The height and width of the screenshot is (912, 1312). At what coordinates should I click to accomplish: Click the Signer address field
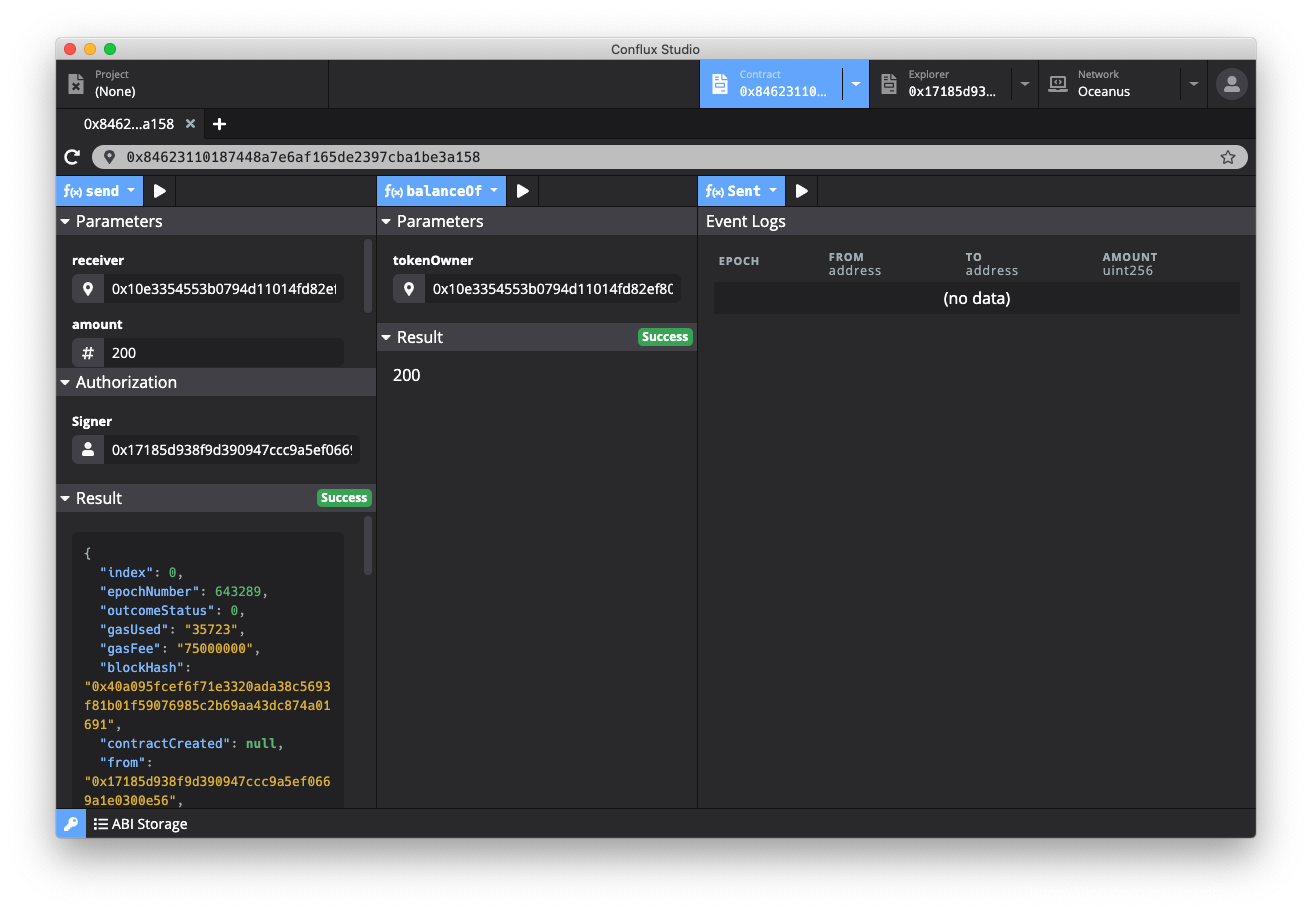point(232,450)
